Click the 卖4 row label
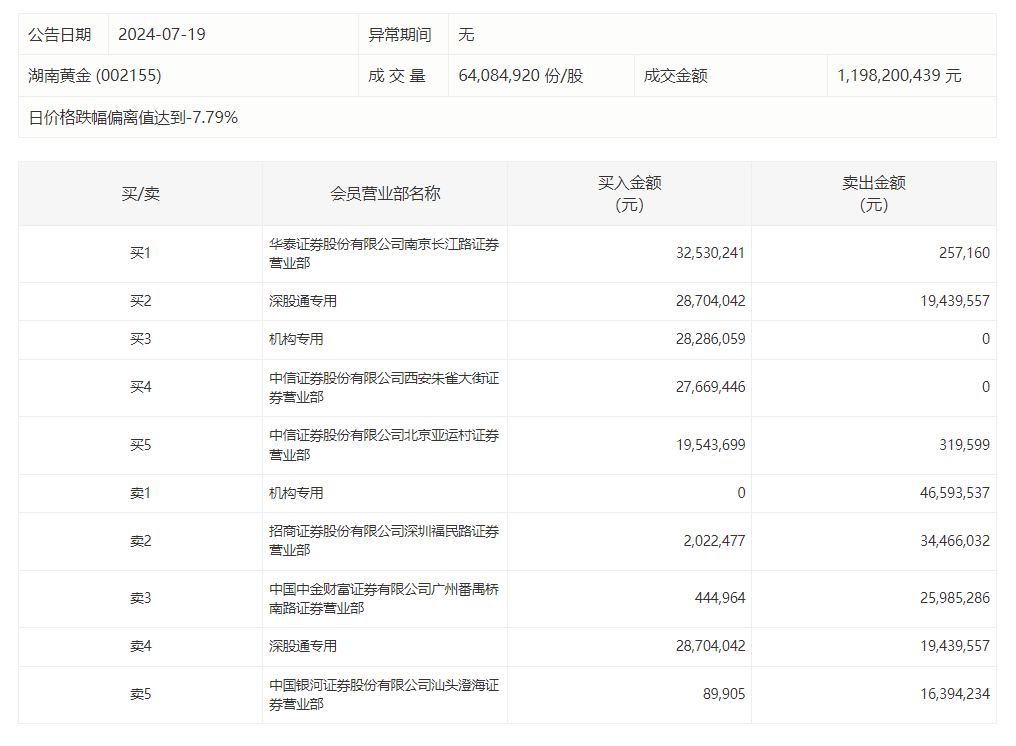The width and height of the screenshot is (1016, 746). pyautogui.click(x=141, y=646)
